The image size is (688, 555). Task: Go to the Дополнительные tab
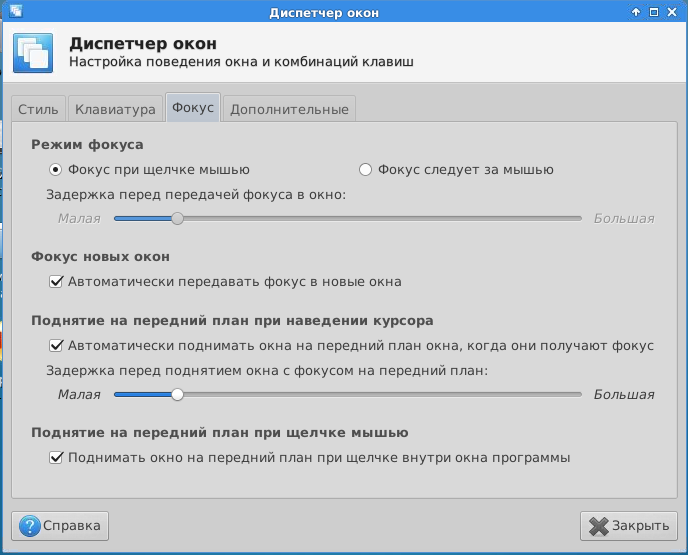pos(289,109)
